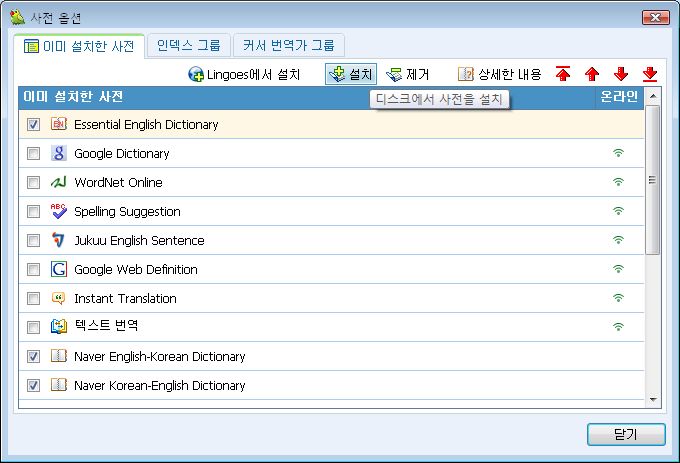The image size is (680, 463).
Task: Tick the Jukuu English Sentence checkbox
Action: [33, 241]
